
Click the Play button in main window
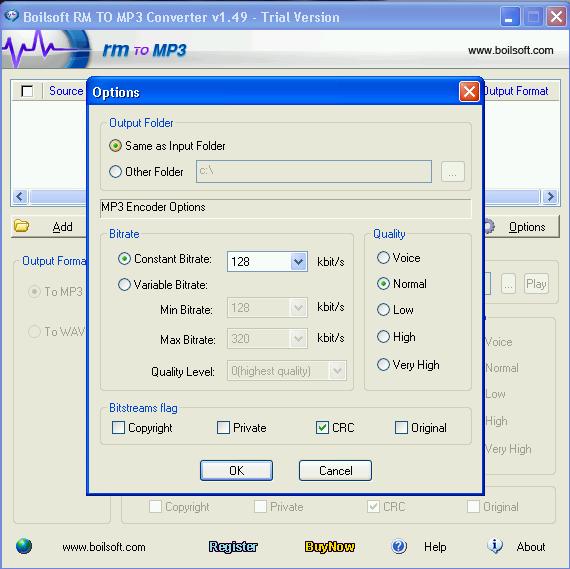tap(536, 284)
